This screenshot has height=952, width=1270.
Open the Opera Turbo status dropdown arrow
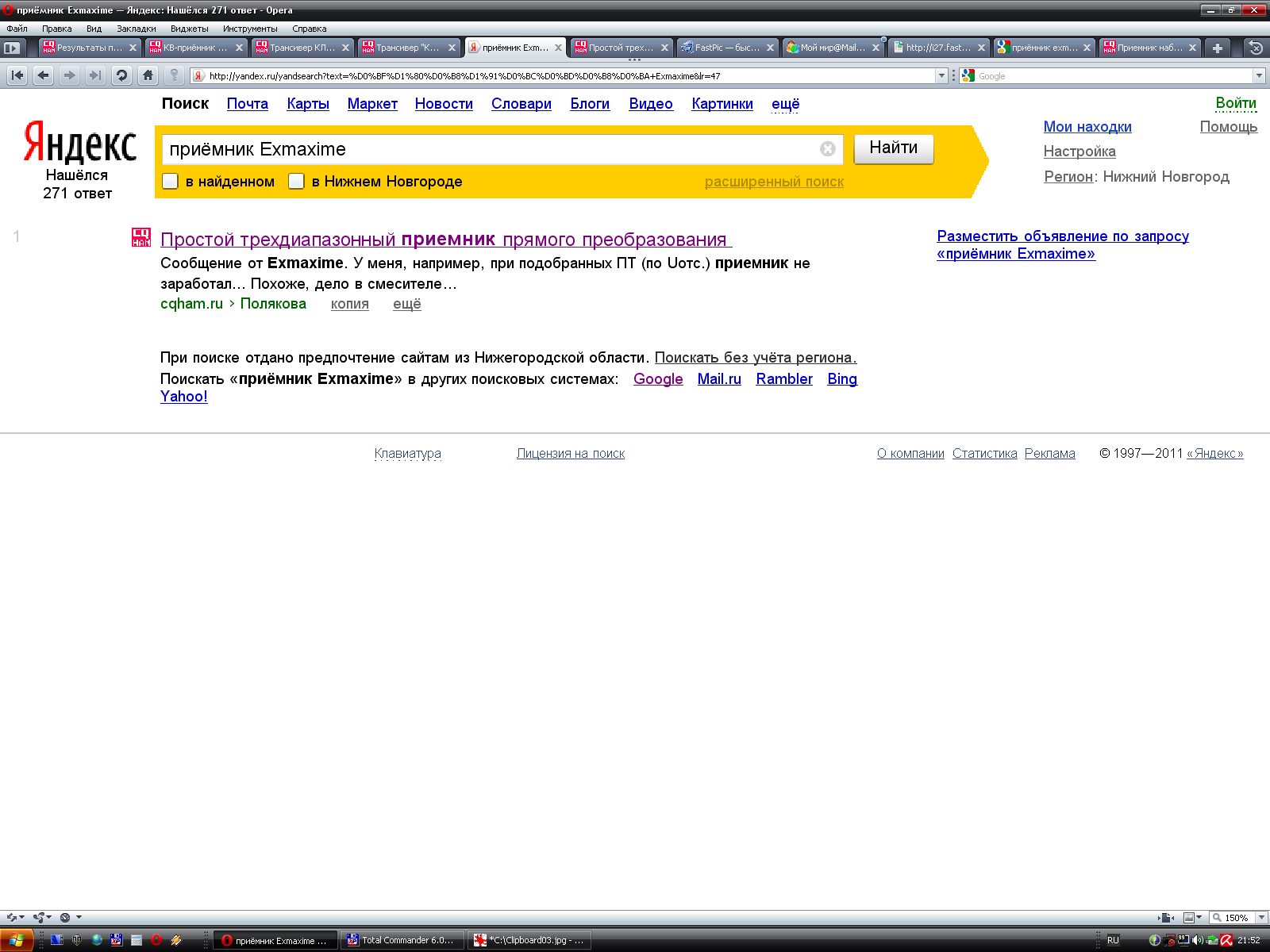[79, 917]
